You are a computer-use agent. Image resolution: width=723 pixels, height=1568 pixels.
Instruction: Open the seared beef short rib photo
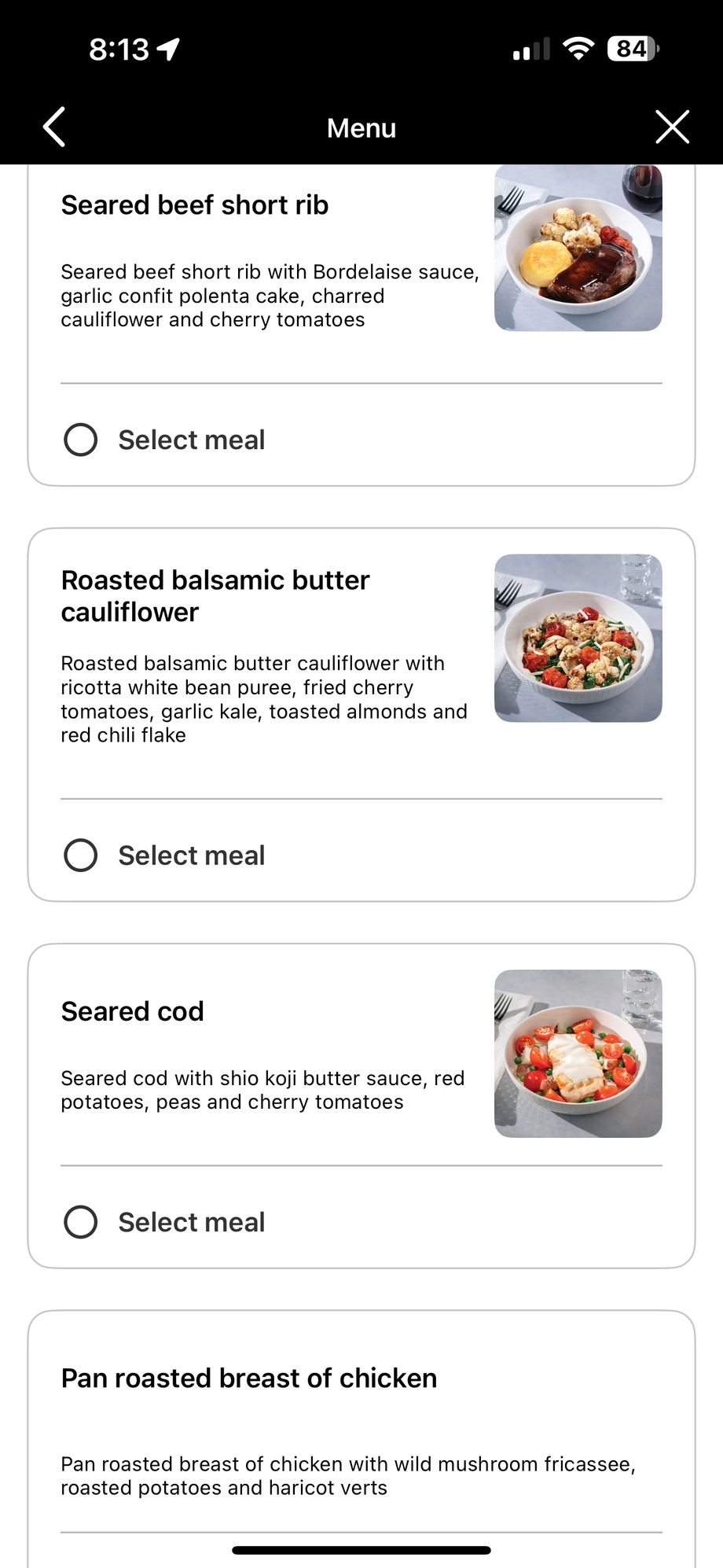578,248
